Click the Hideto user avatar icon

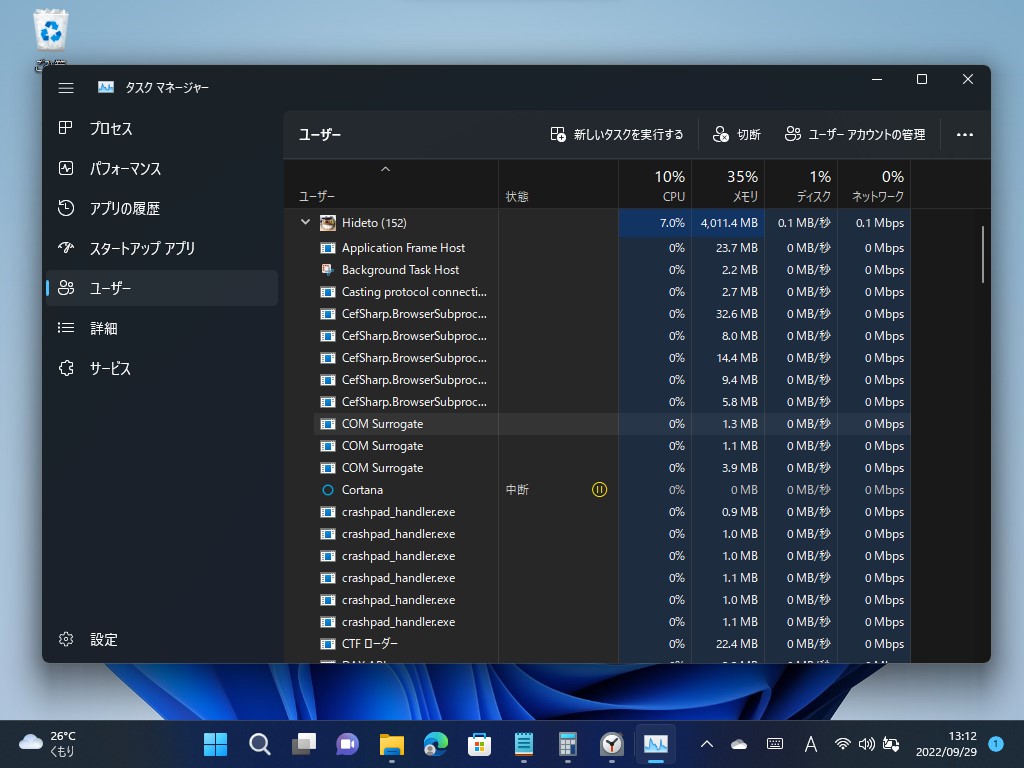[x=327, y=223]
